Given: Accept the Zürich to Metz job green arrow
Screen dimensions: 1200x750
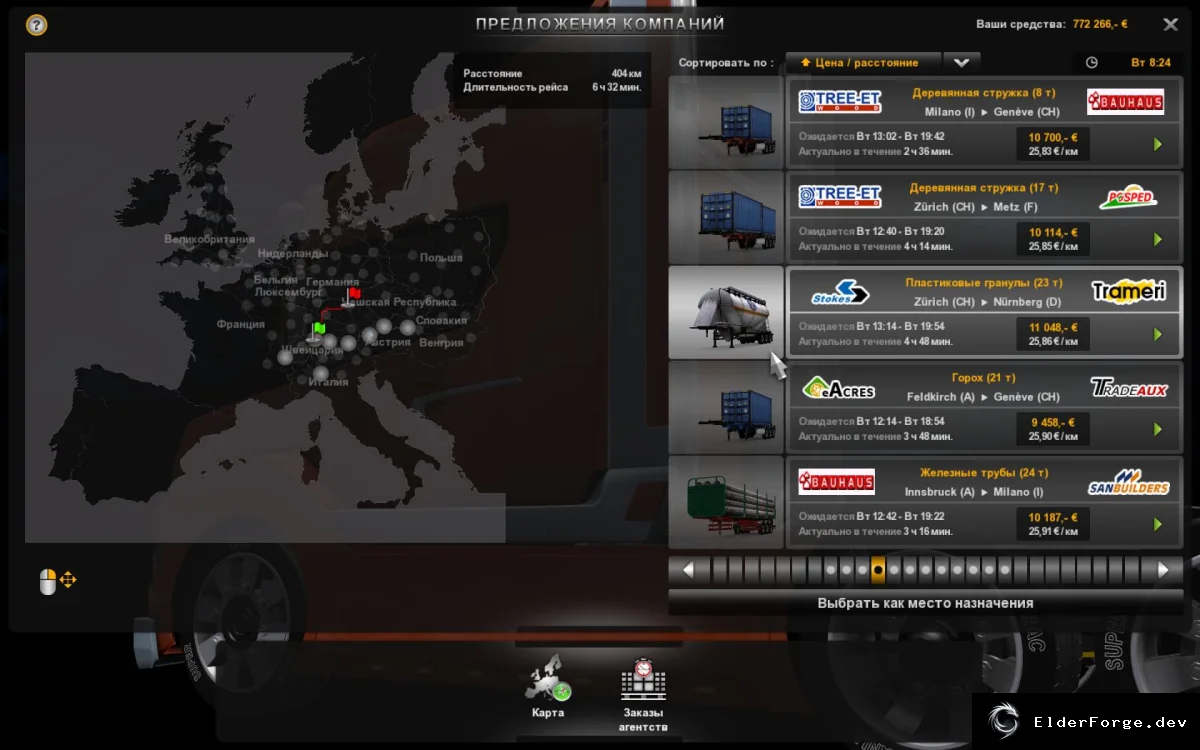Looking at the screenshot, I should tap(1158, 239).
